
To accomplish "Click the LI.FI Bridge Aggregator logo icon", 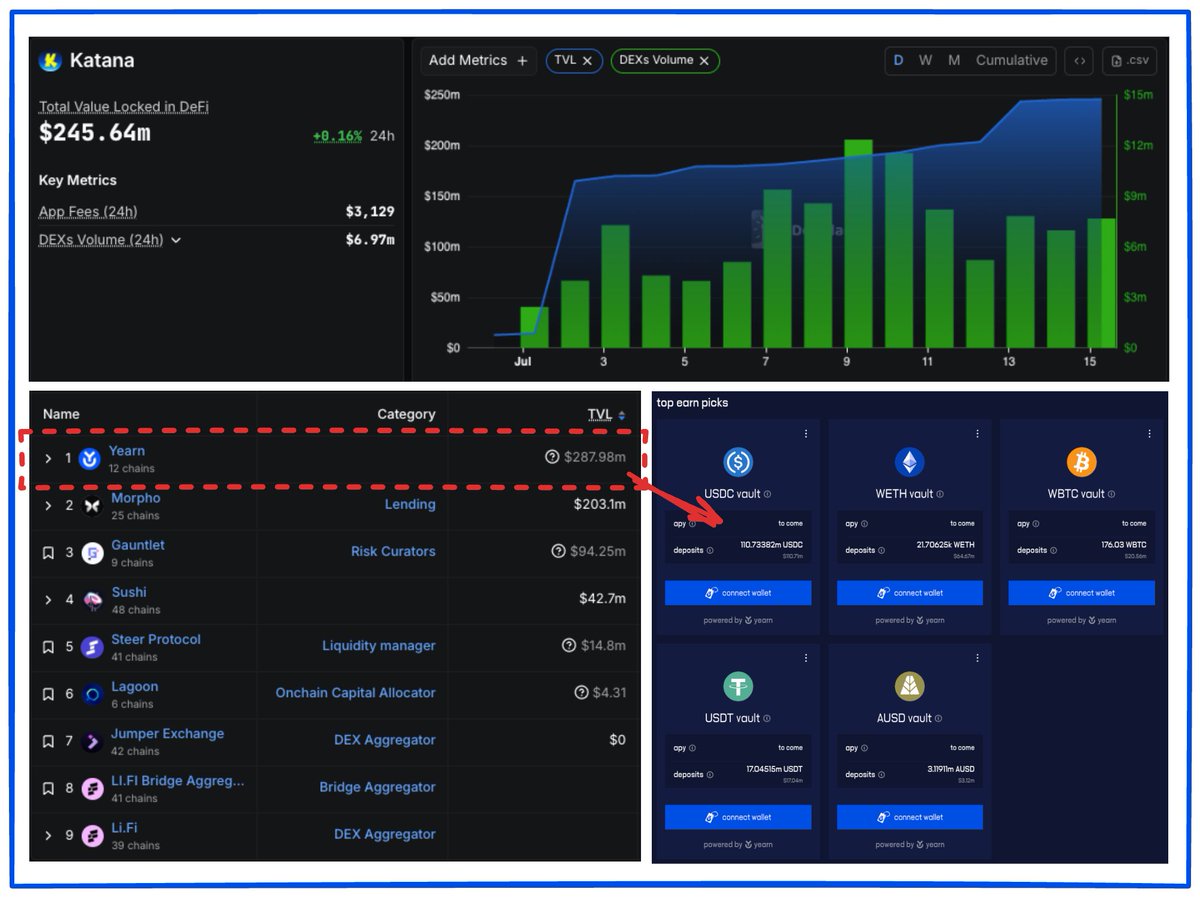I will tap(92, 788).
